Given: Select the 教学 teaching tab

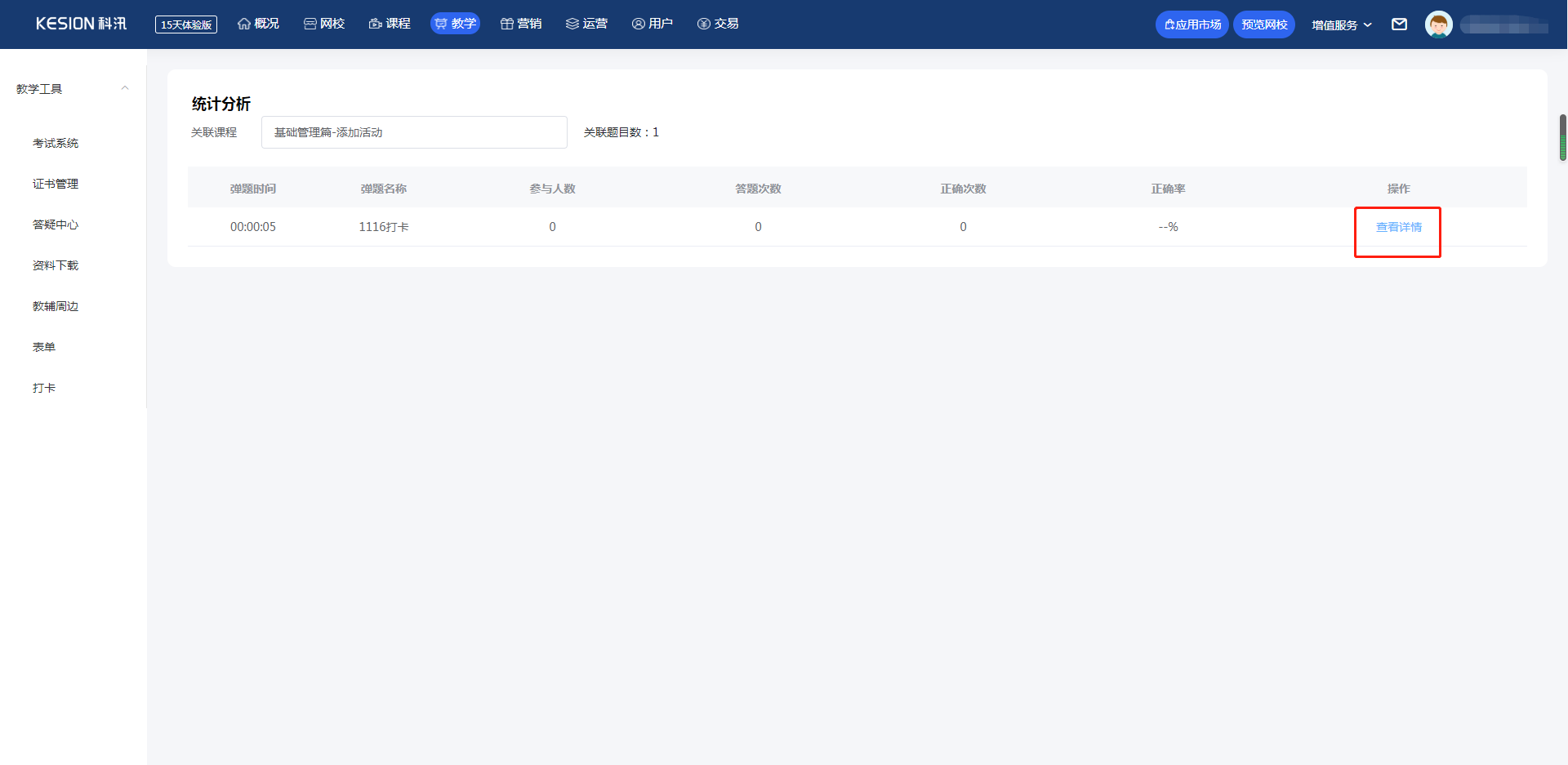Looking at the screenshot, I should pyautogui.click(x=455, y=24).
